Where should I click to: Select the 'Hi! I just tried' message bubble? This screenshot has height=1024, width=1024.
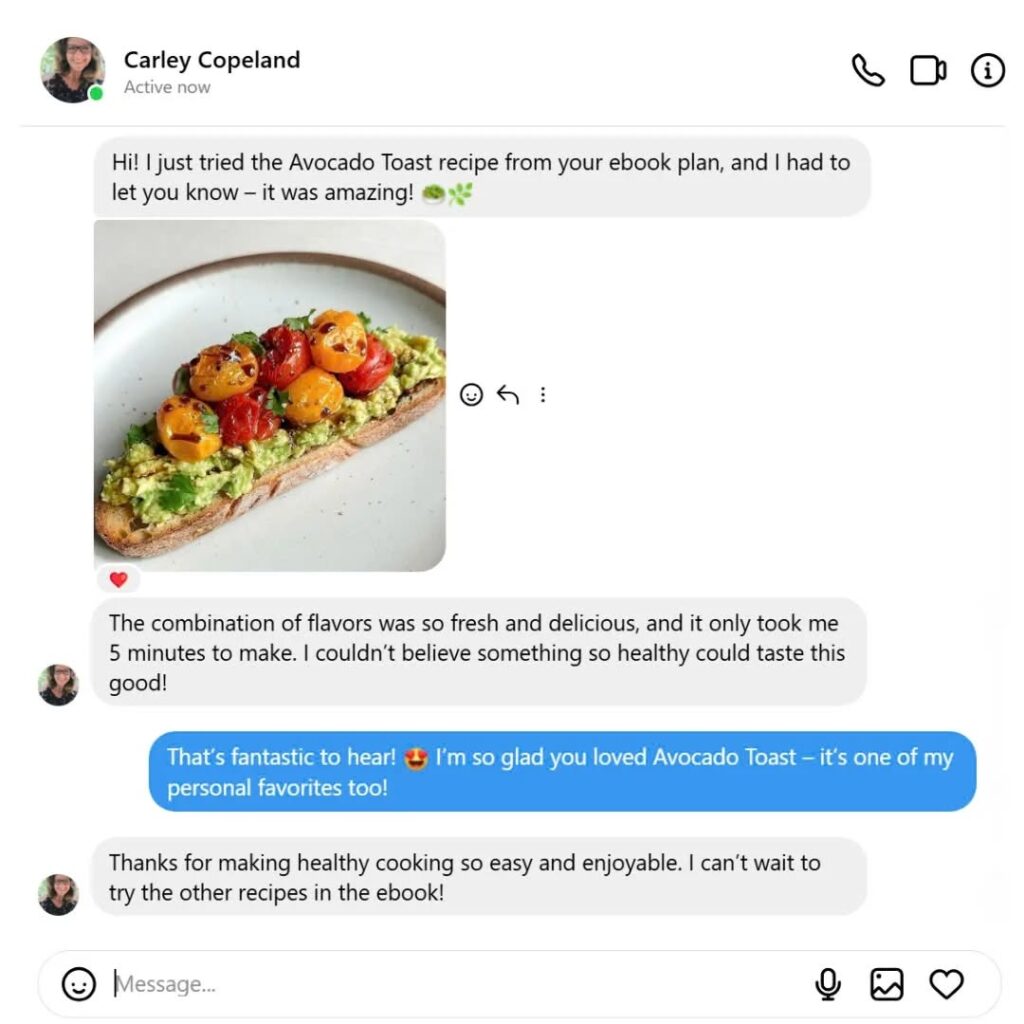[x=482, y=177]
